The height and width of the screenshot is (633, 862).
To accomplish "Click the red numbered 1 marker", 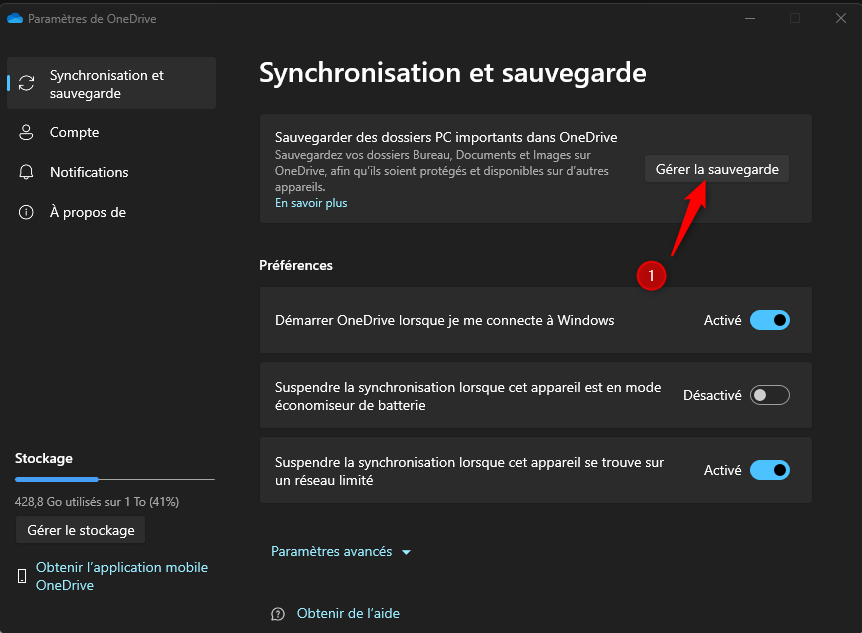I will [x=652, y=274].
